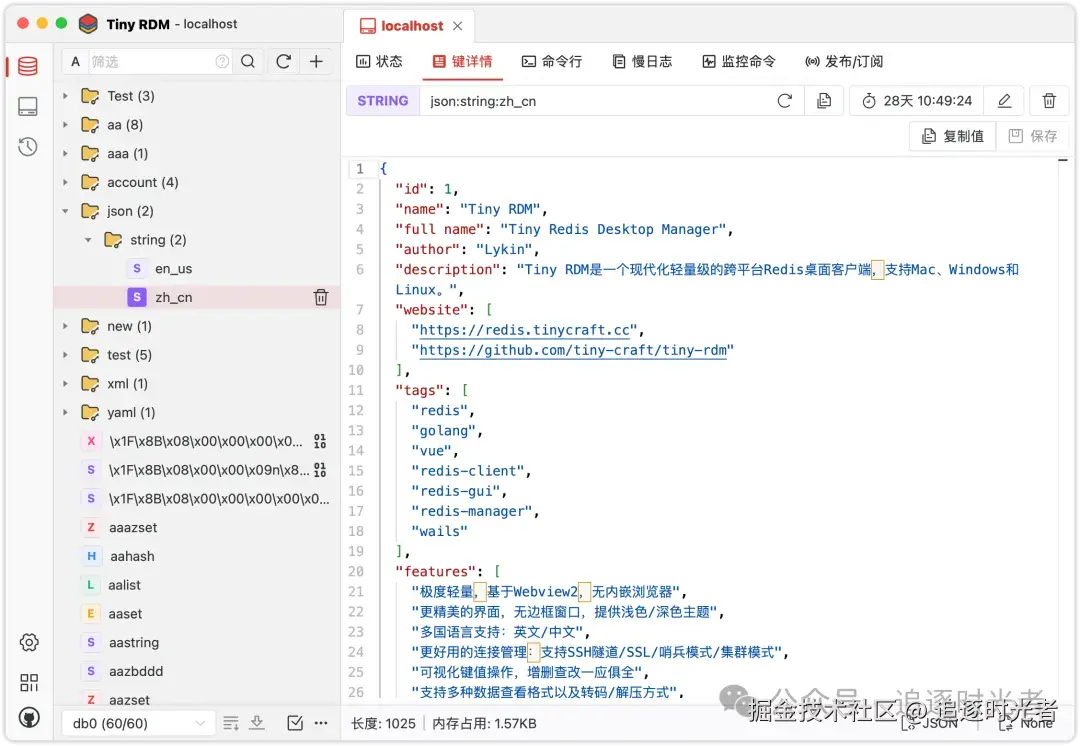The height and width of the screenshot is (746, 1080).
Task: Switch to the 监控命令 tab
Action: 738,61
